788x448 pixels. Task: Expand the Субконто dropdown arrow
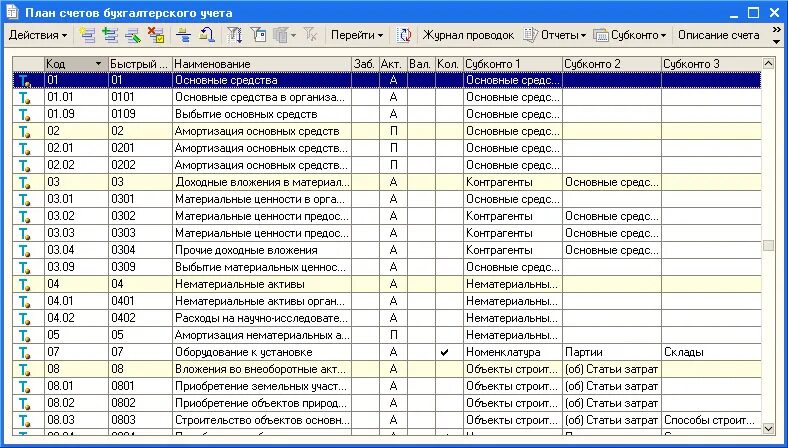[x=663, y=36]
